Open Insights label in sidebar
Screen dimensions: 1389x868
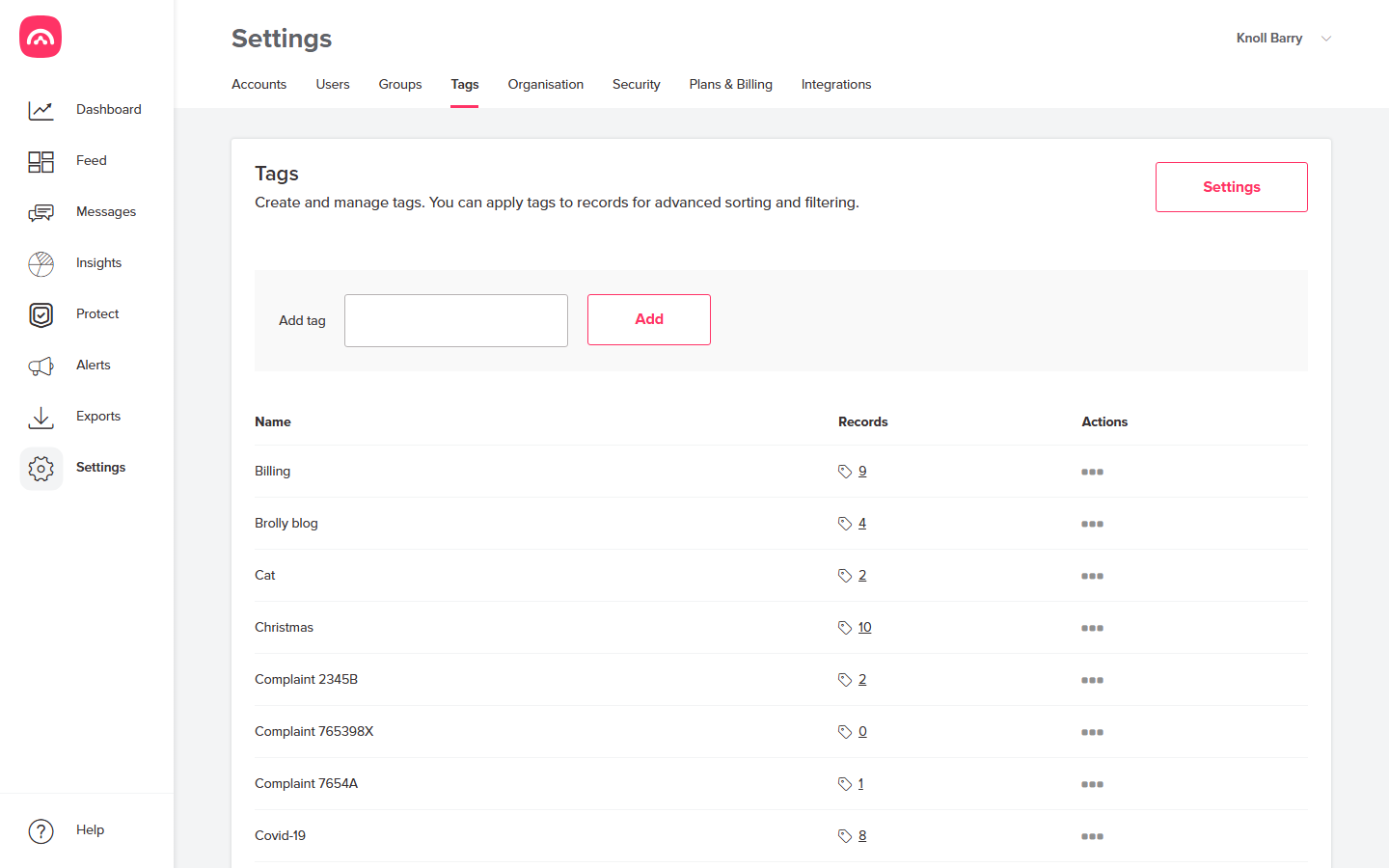pyautogui.click(x=99, y=262)
